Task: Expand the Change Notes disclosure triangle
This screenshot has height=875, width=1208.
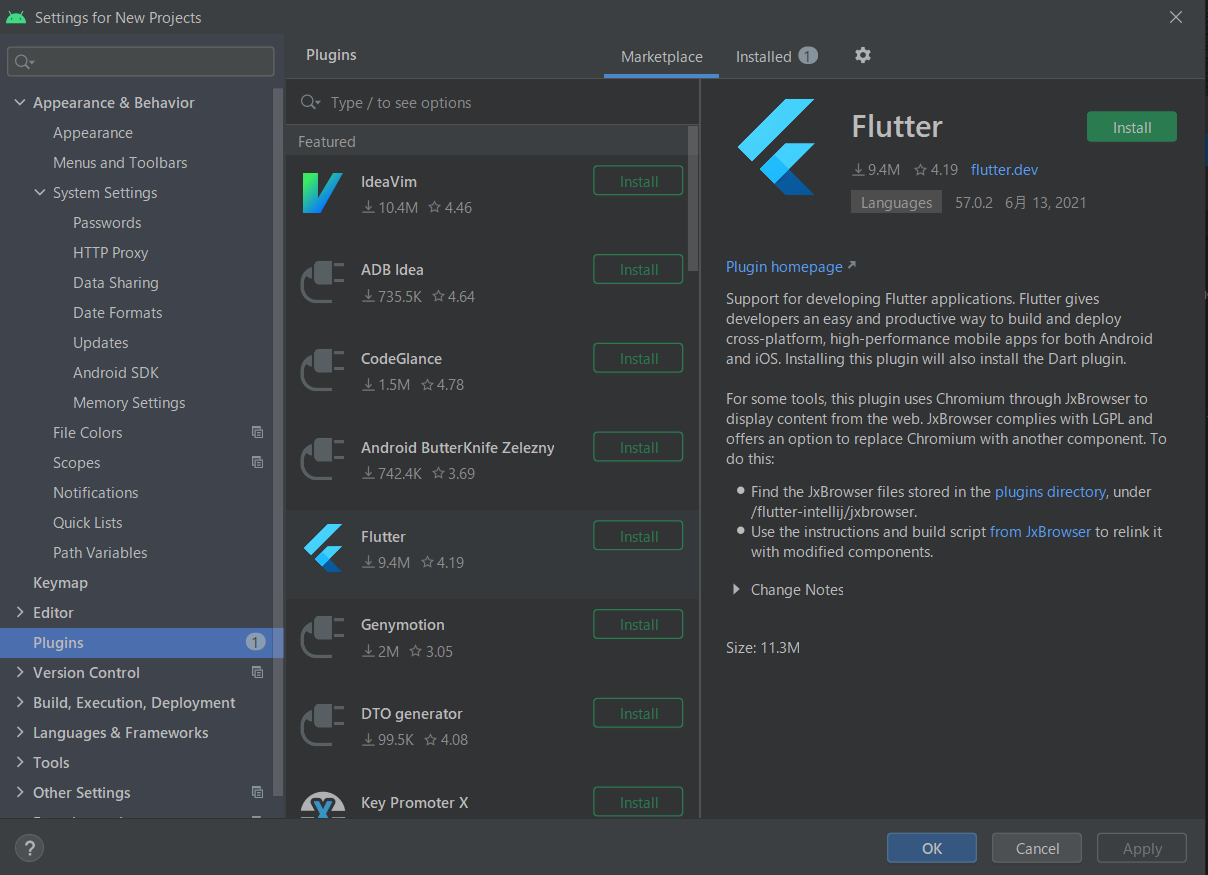Action: (x=737, y=590)
